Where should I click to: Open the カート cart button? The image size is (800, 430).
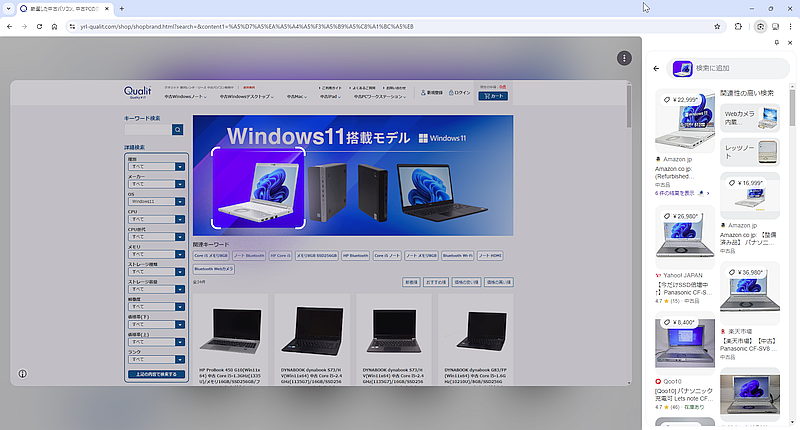(x=493, y=96)
